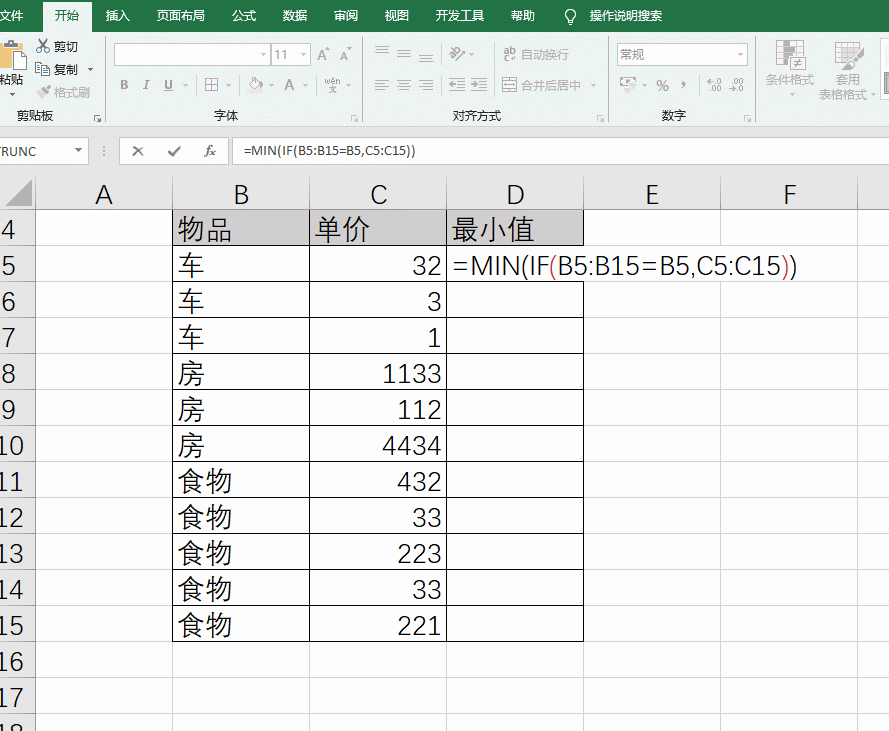Screen dimensions: 889x731
Task: Click the decrease decimal icon
Action: click(x=736, y=85)
